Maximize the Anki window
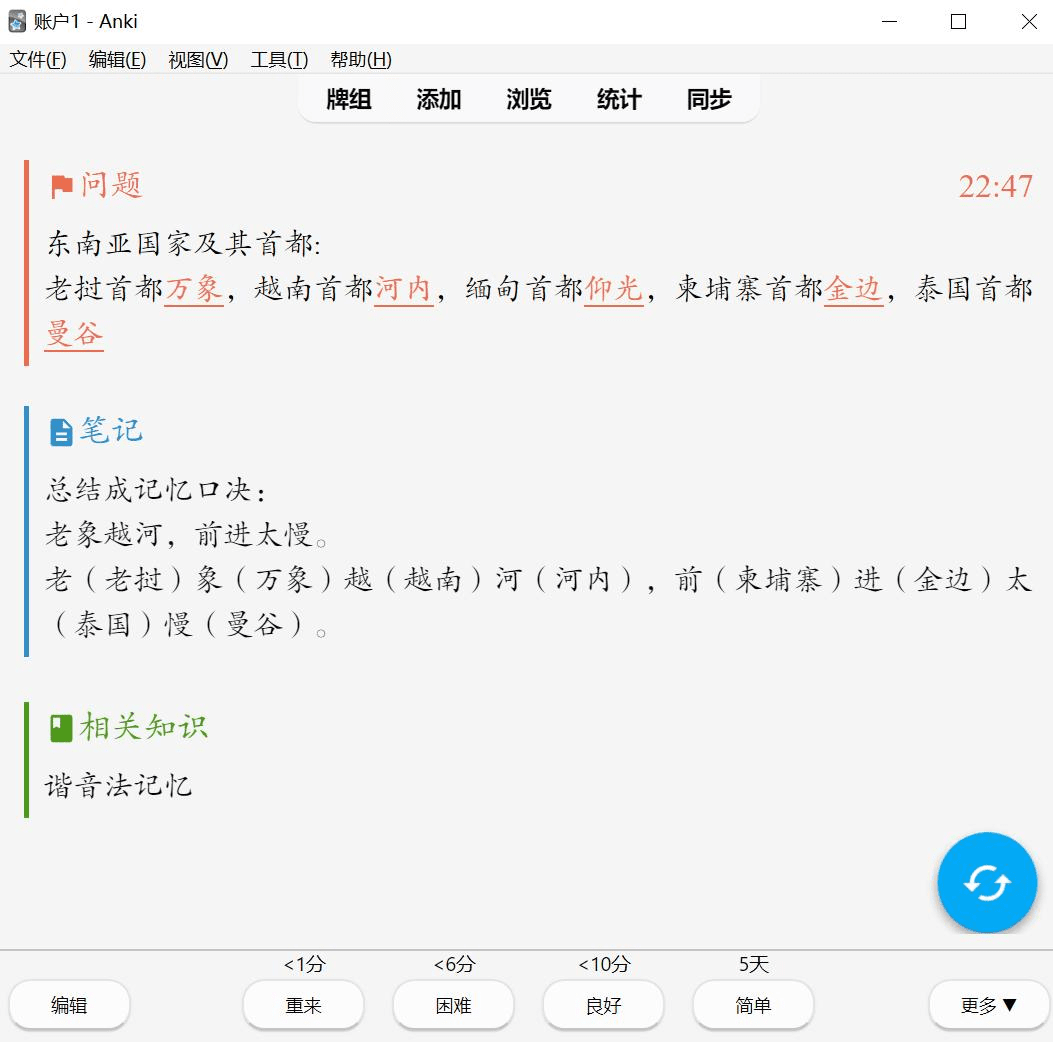Image resolution: width=1053 pixels, height=1042 pixels. pyautogui.click(x=958, y=21)
